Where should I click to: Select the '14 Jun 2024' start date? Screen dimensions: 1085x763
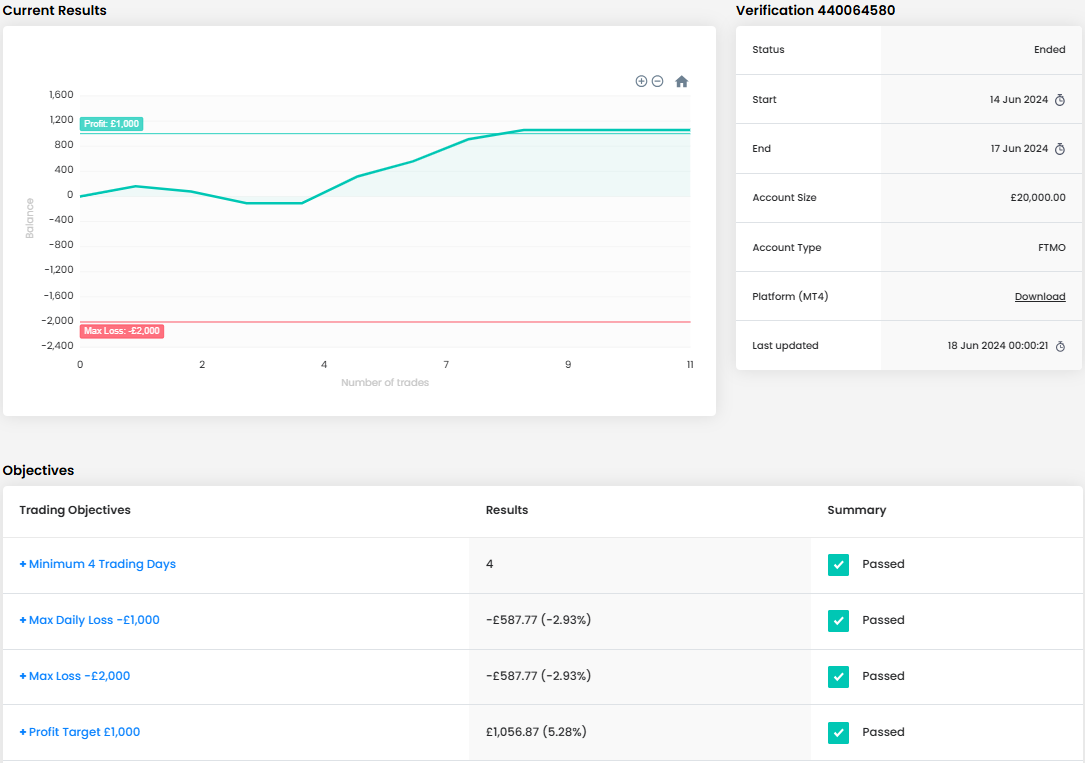click(x=1019, y=100)
